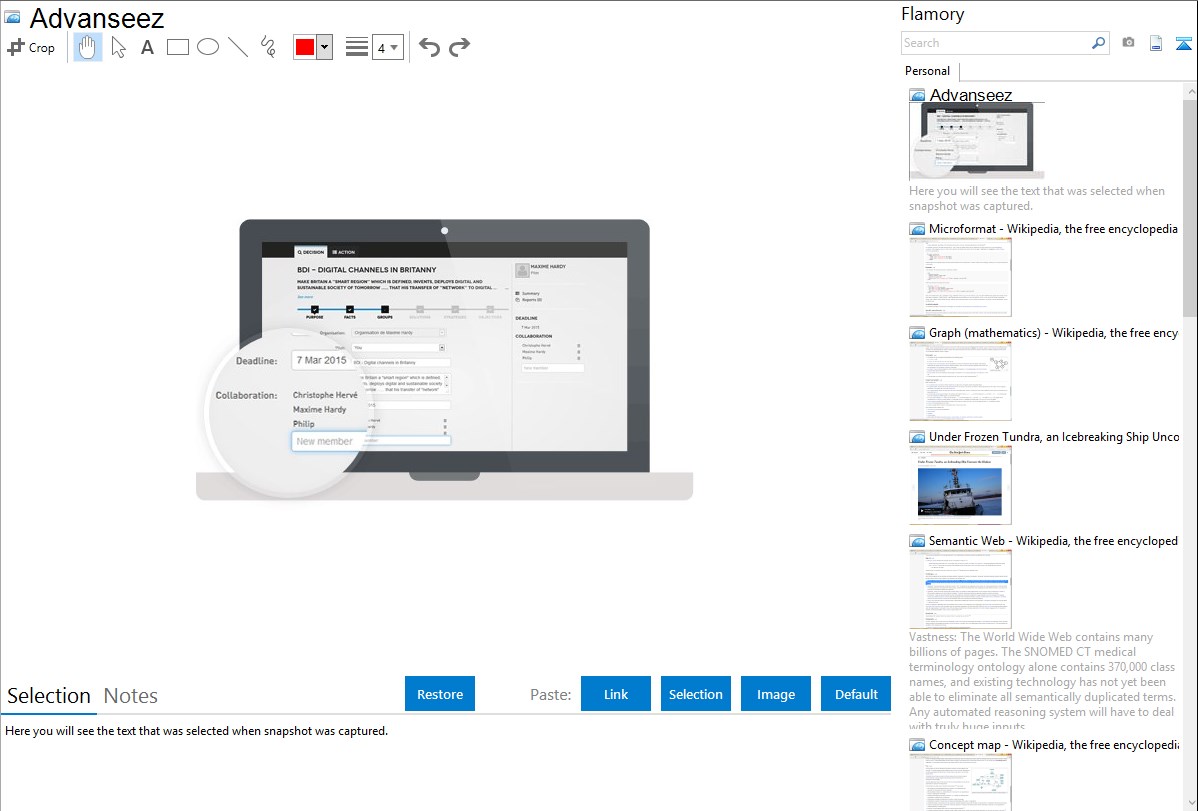Paste as Image button
This screenshot has height=811, width=1198.
[x=775, y=694]
